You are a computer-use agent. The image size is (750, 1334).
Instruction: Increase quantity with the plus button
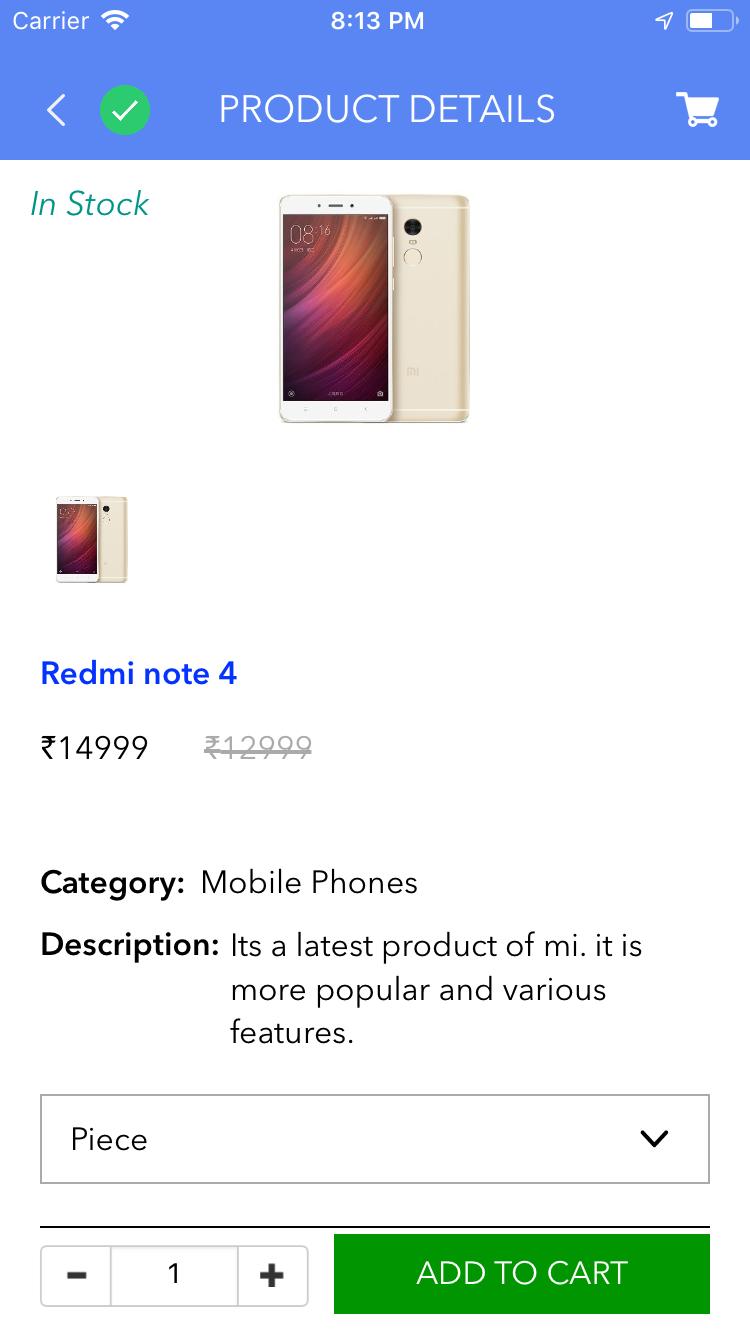pyautogui.click(x=272, y=1275)
